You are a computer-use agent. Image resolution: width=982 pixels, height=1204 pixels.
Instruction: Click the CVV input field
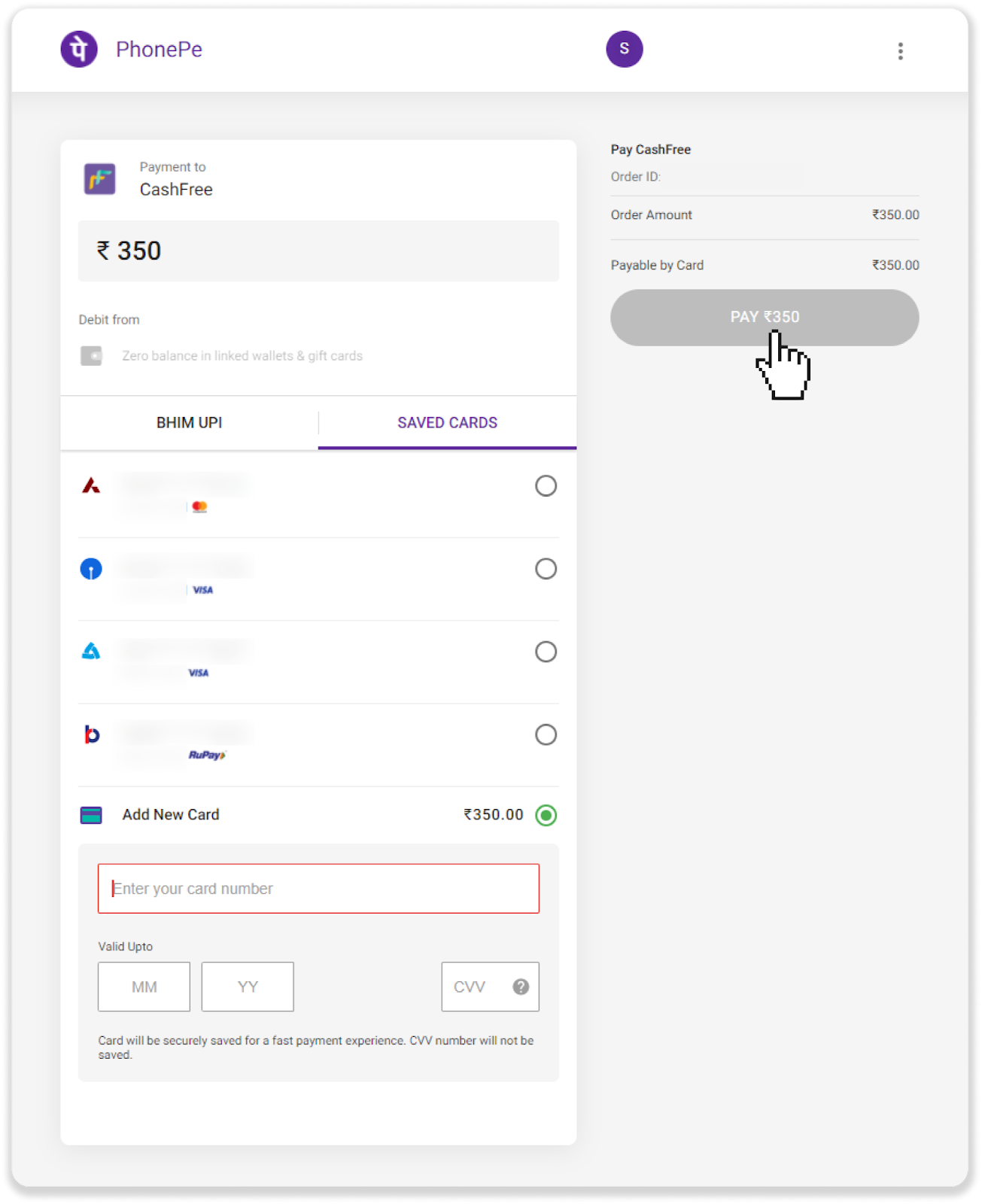(476, 987)
